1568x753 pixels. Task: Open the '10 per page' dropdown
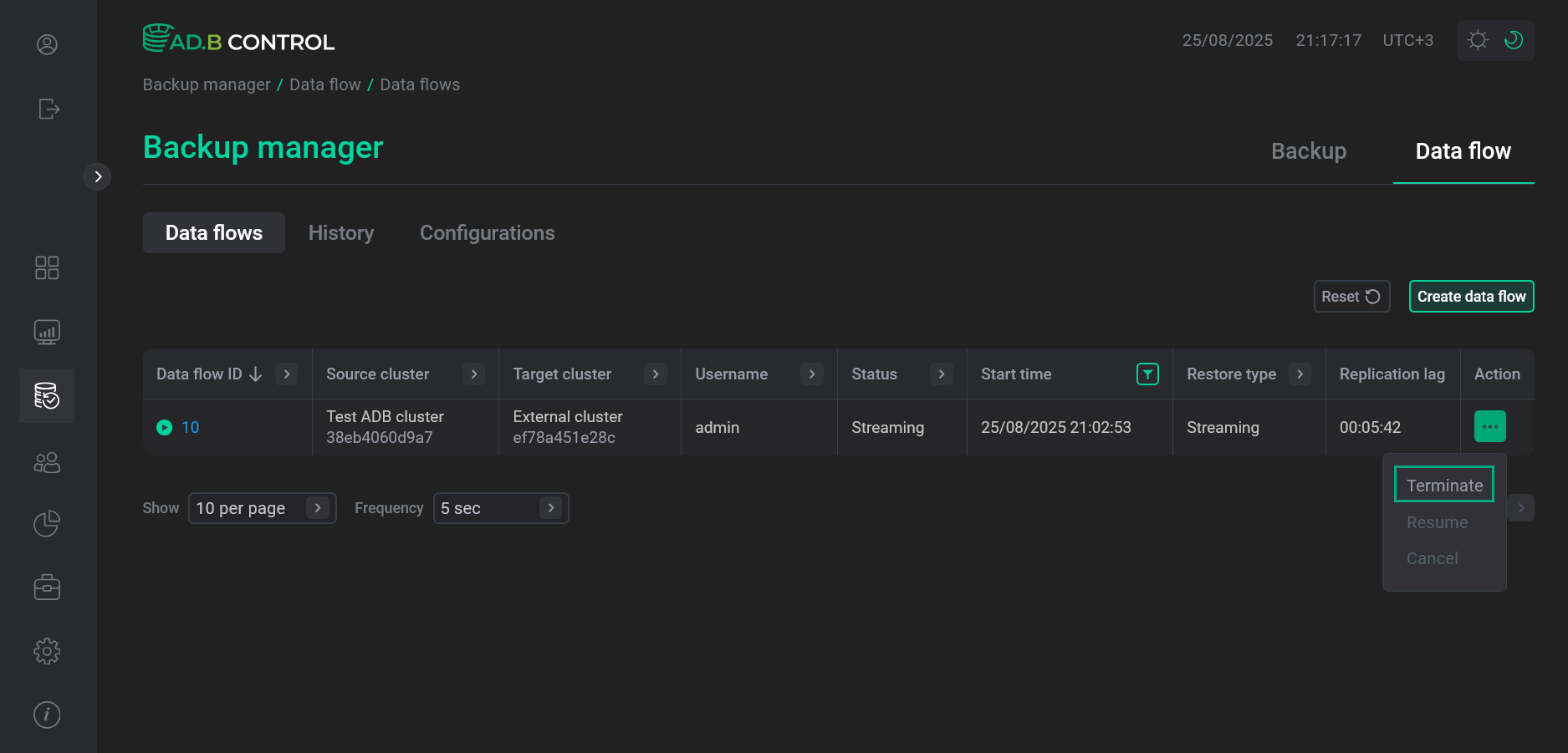(x=262, y=507)
